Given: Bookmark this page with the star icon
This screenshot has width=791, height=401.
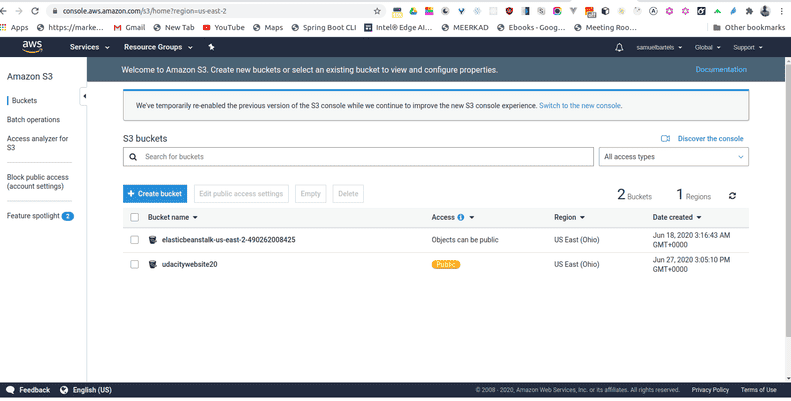Looking at the screenshot, I should point(377,11).
